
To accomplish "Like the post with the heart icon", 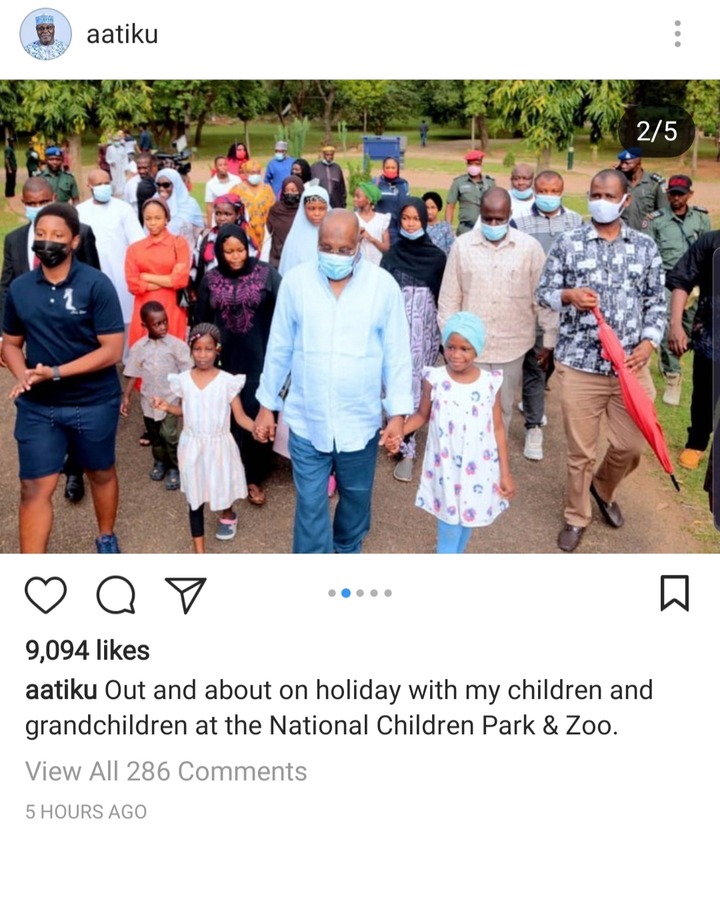I will click(46, 594).
